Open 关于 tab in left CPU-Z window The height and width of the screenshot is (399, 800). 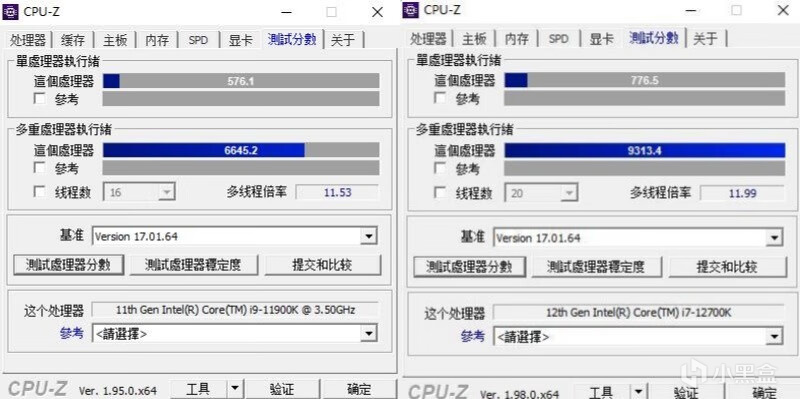click(343, 40)
